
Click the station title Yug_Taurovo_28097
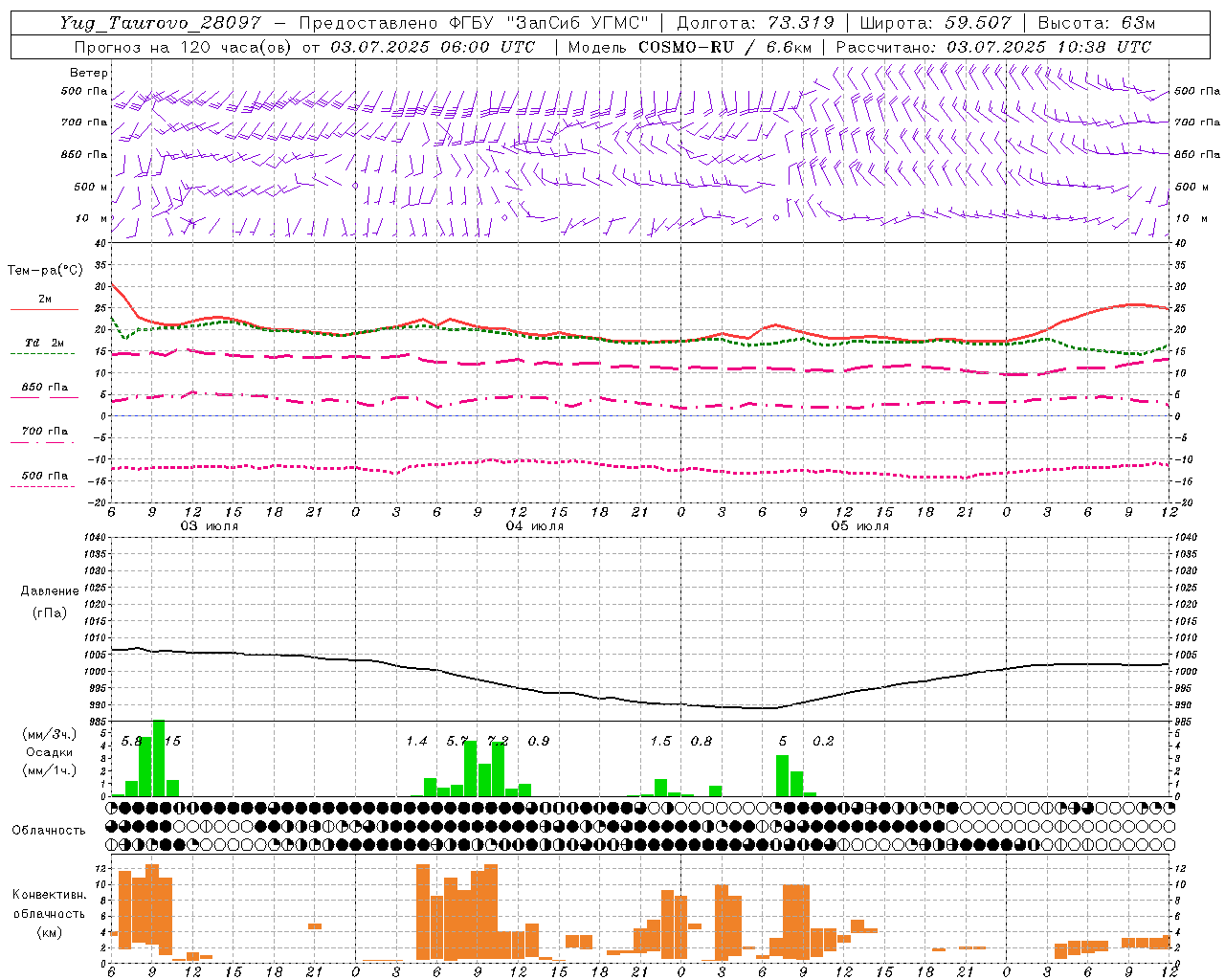[x=160, y=23]
